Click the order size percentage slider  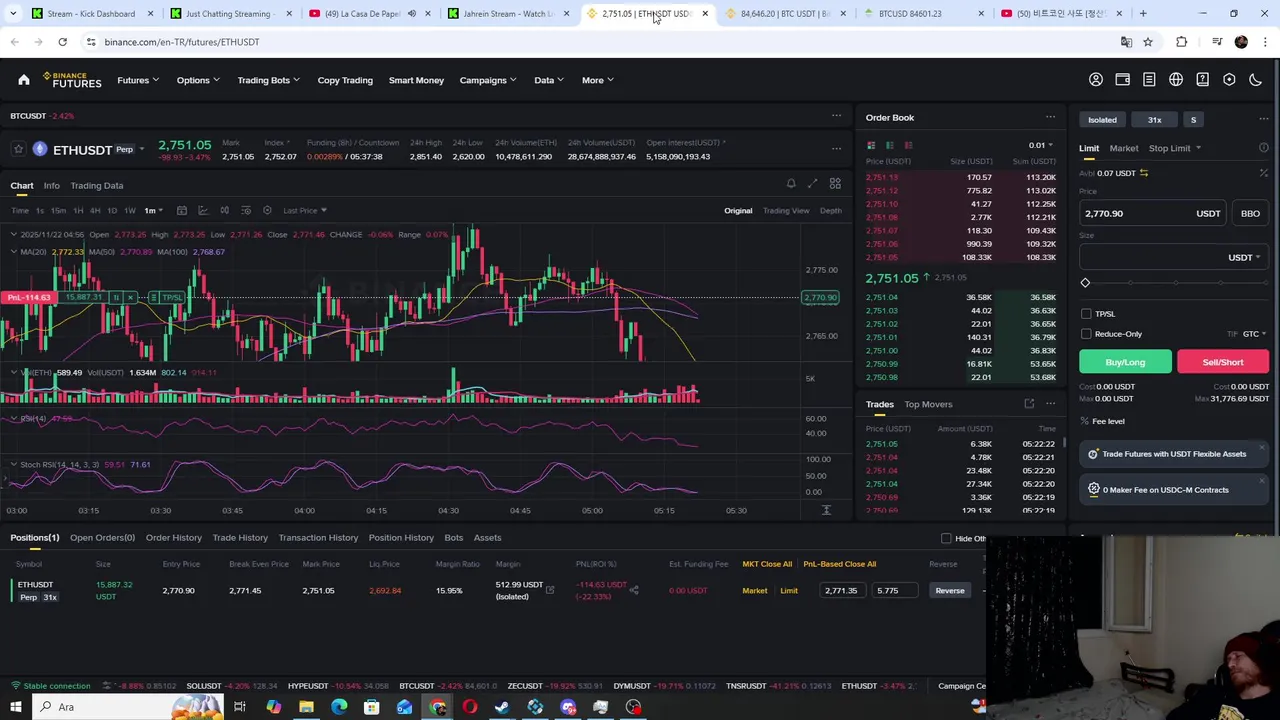[x=1174, y=283]
